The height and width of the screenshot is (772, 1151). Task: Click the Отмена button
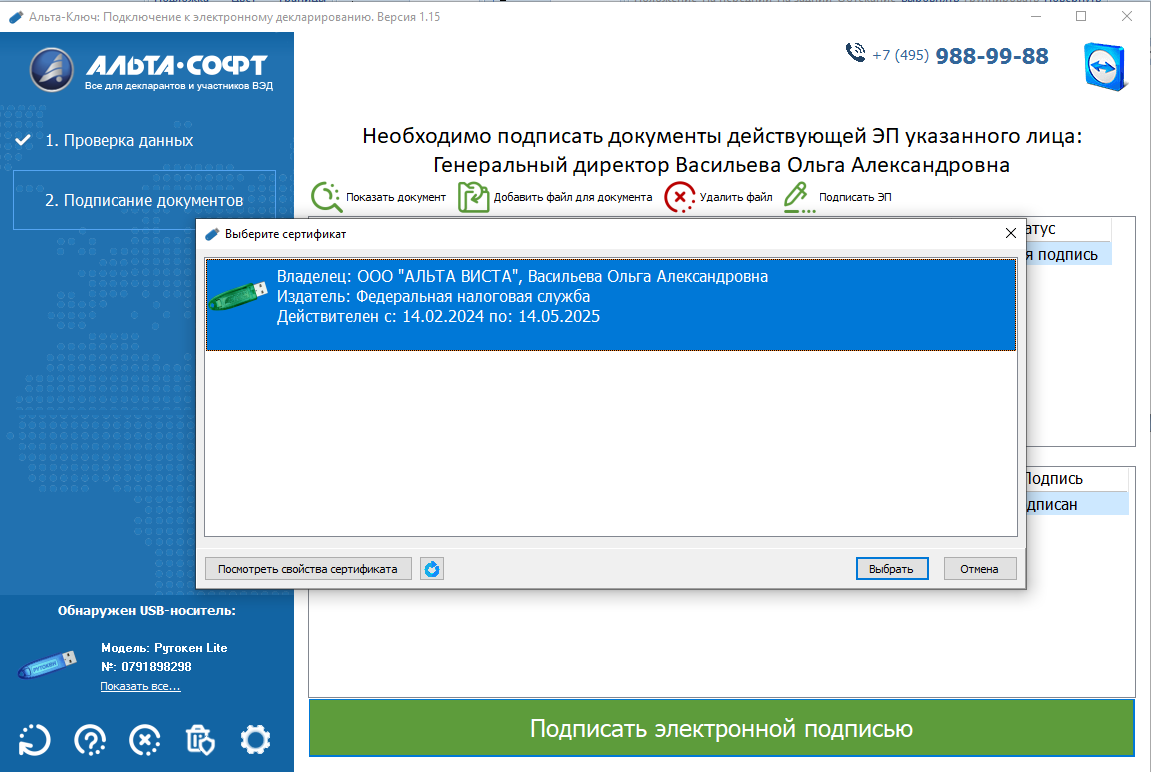point(979,569)
